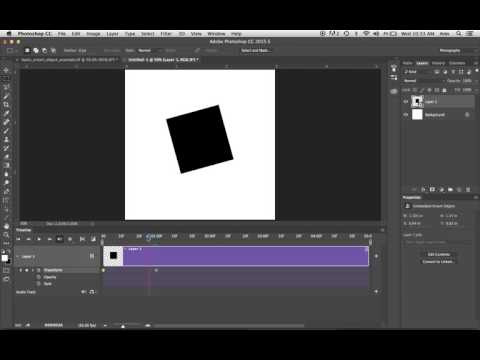
Task: Open the layer filter Kind dropdown
Action: point(417,72)
